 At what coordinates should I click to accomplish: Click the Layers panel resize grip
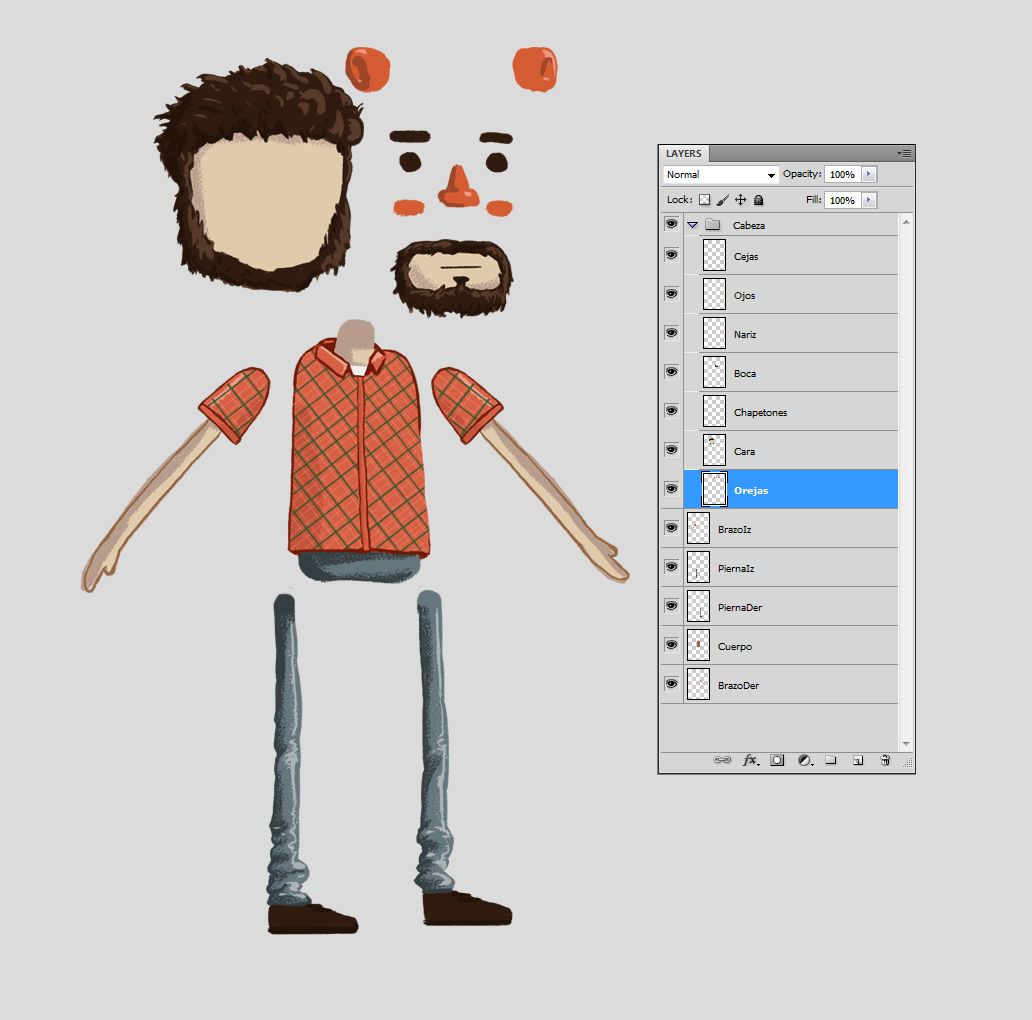908,762
